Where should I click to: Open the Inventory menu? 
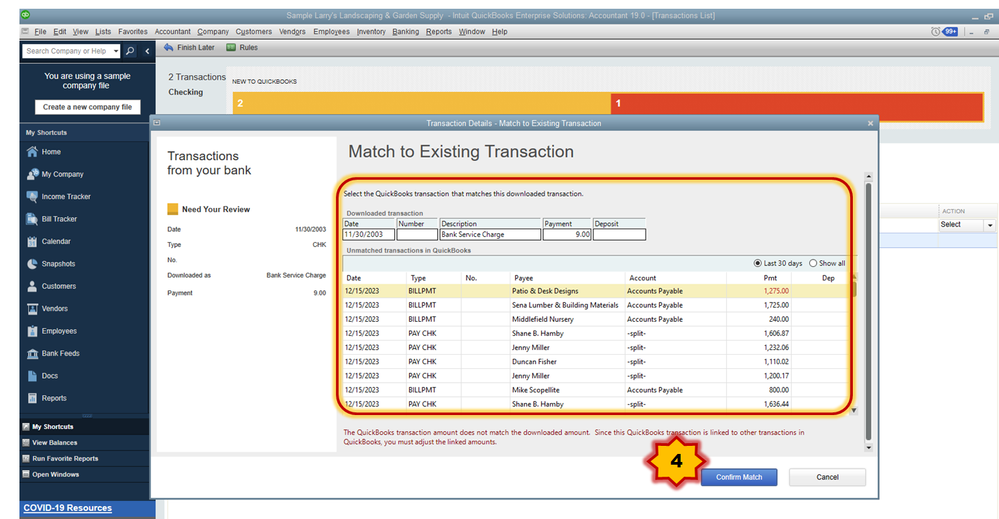tap(371, 31)
